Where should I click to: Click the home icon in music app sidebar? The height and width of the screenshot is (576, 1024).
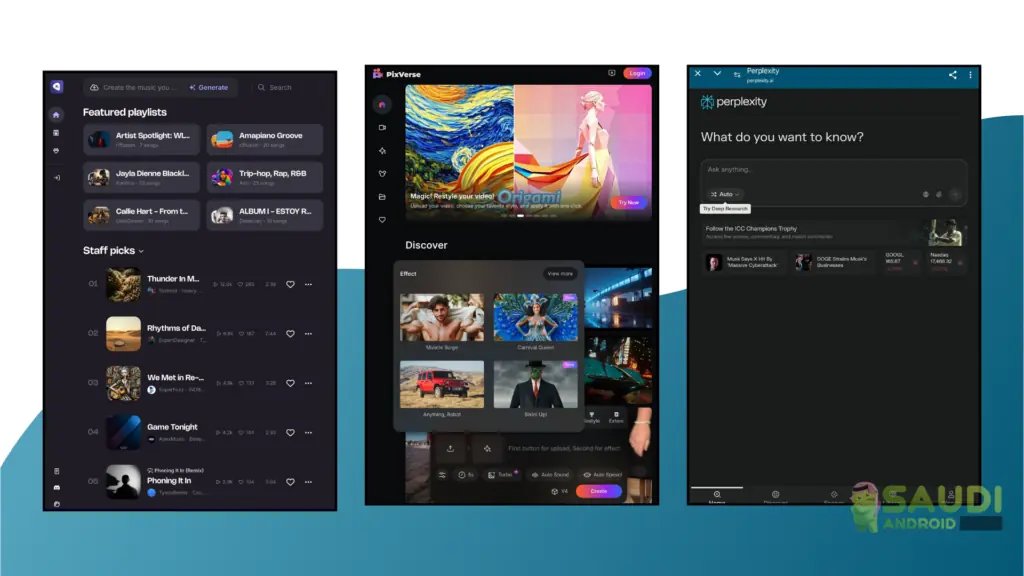57,114
